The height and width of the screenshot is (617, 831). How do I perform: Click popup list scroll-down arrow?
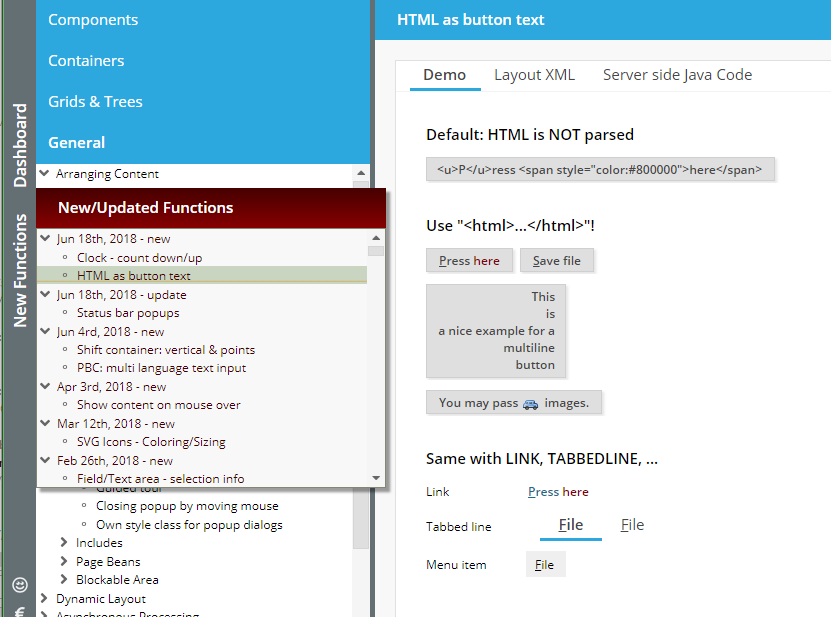pyautogui.click(x=376, y=478)
